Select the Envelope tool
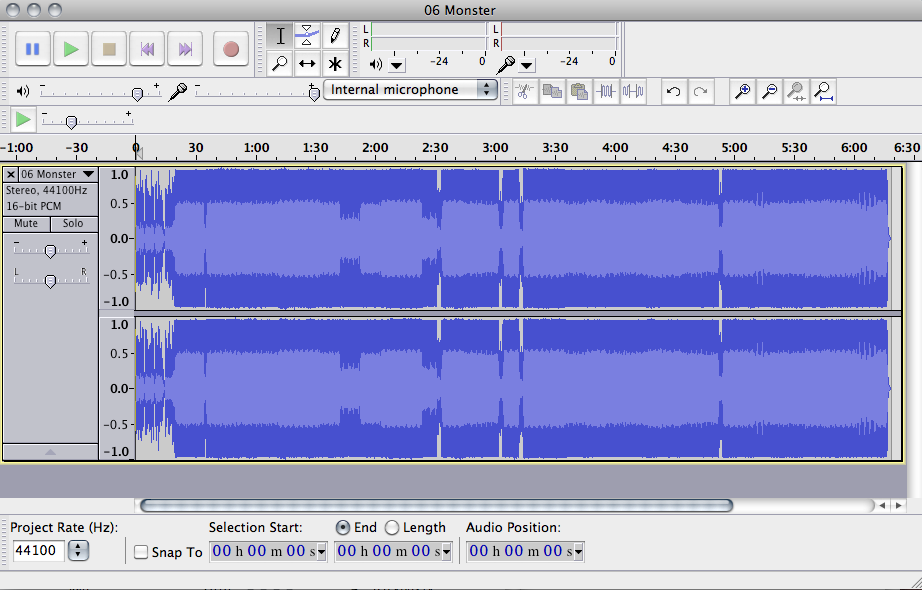The image size is (922, 590). point(307,36)
